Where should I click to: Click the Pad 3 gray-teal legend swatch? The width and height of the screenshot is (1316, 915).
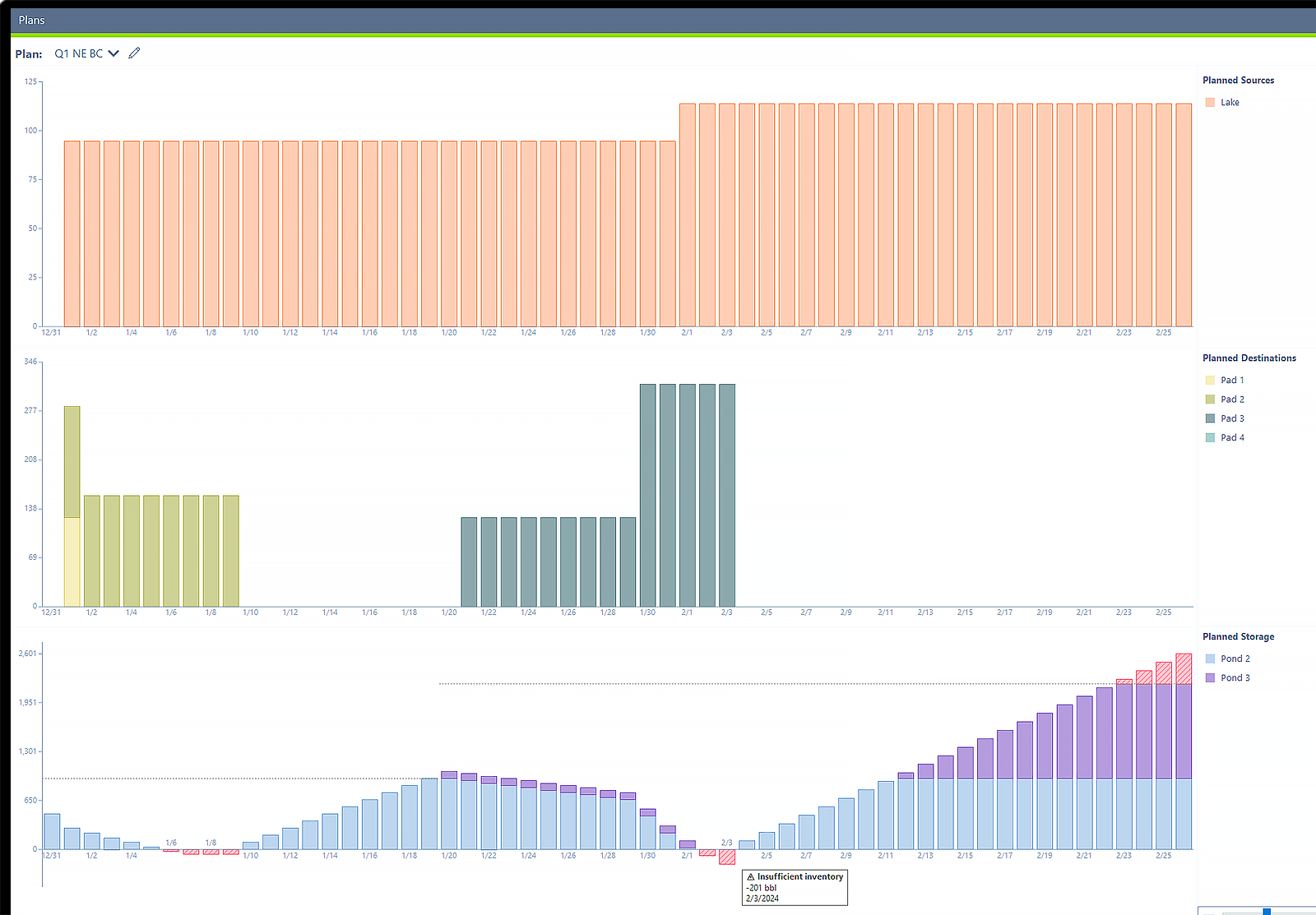click(x=1210, y=418)
